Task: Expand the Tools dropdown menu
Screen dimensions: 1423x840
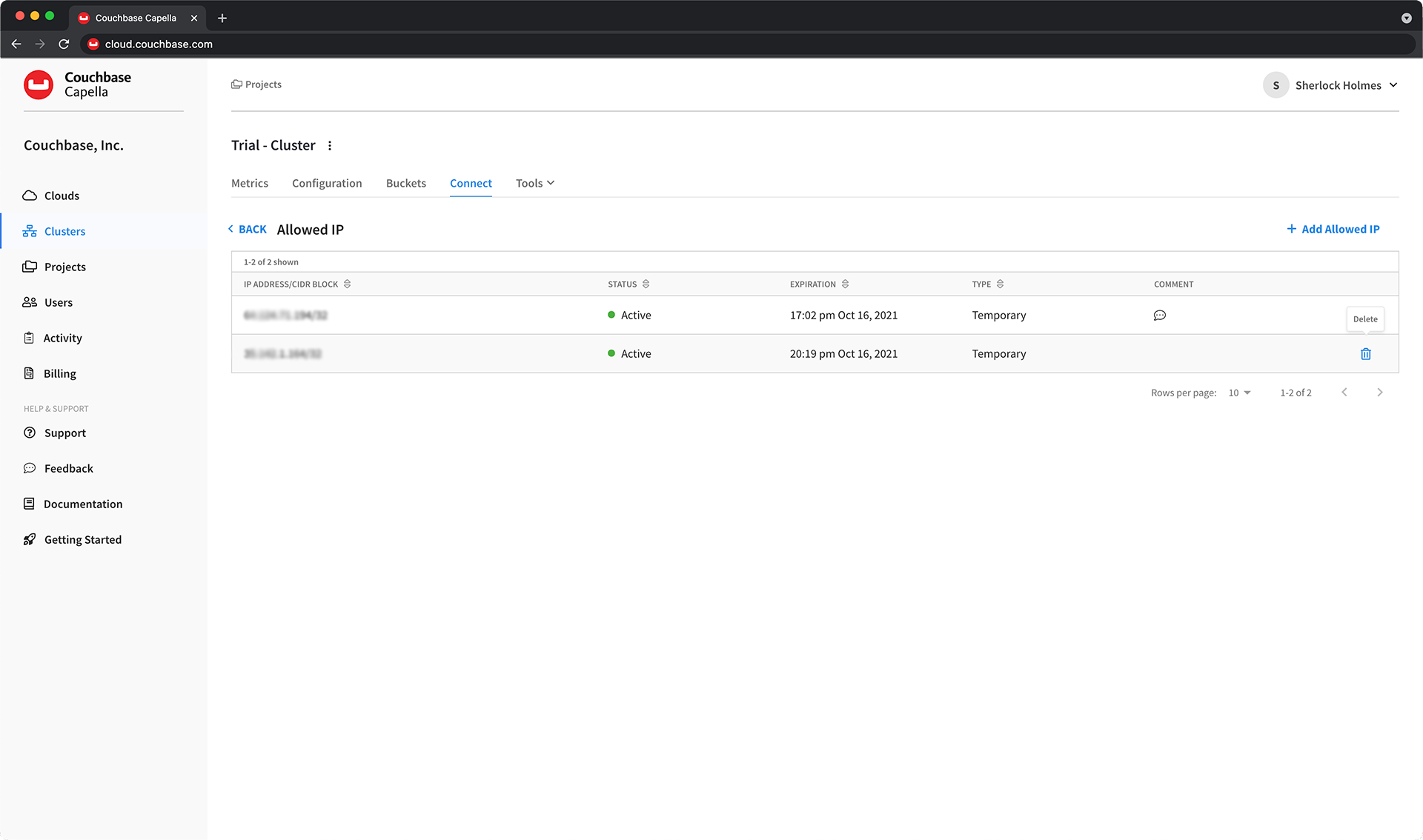Action: click(x=535, y=183)
